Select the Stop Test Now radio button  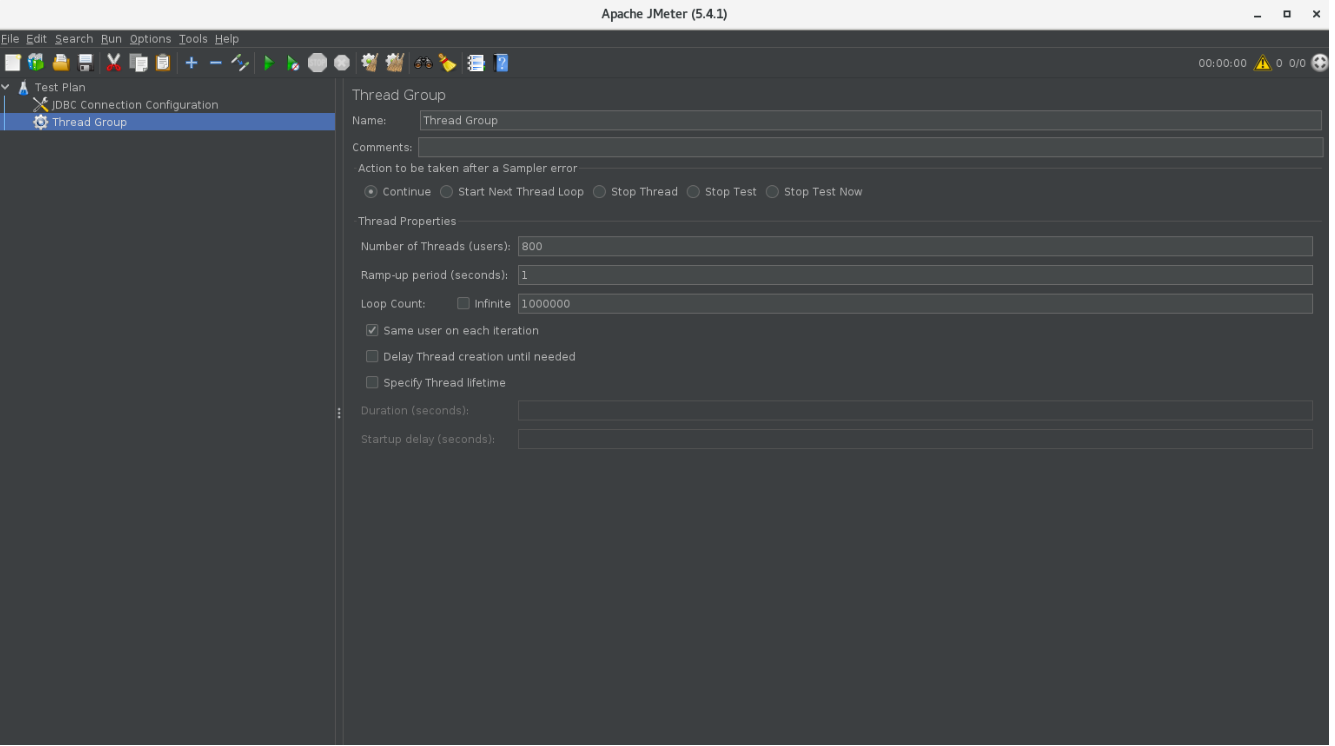tap(773, 192)
